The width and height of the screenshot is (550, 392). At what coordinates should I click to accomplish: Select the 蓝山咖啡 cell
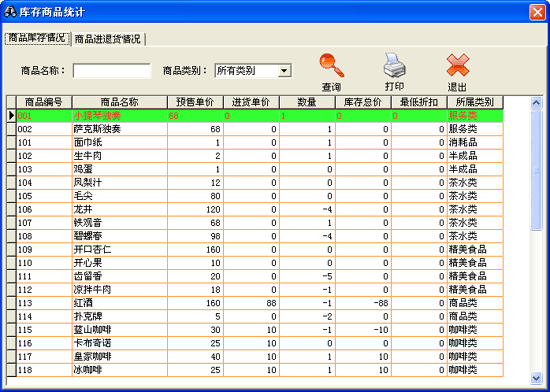pyautogui.click(x=120, y=330)
